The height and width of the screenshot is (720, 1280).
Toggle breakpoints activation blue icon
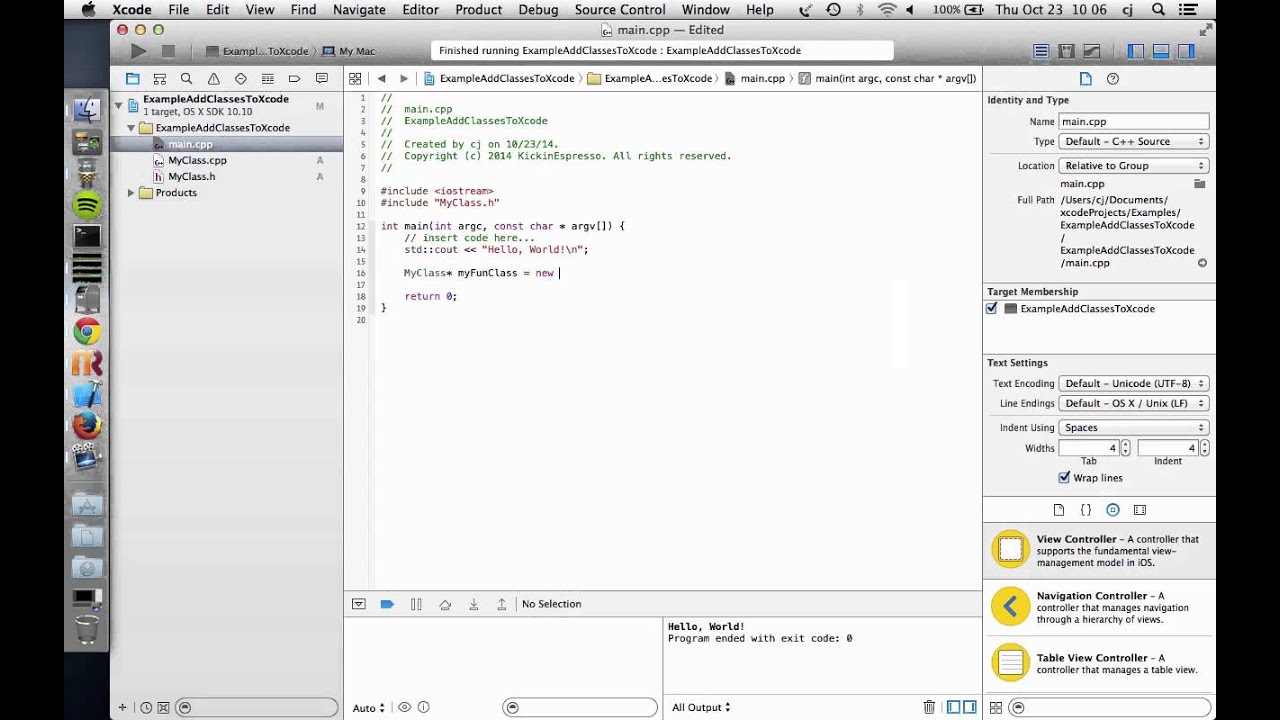pyautogui.click(x=387, y=604)
